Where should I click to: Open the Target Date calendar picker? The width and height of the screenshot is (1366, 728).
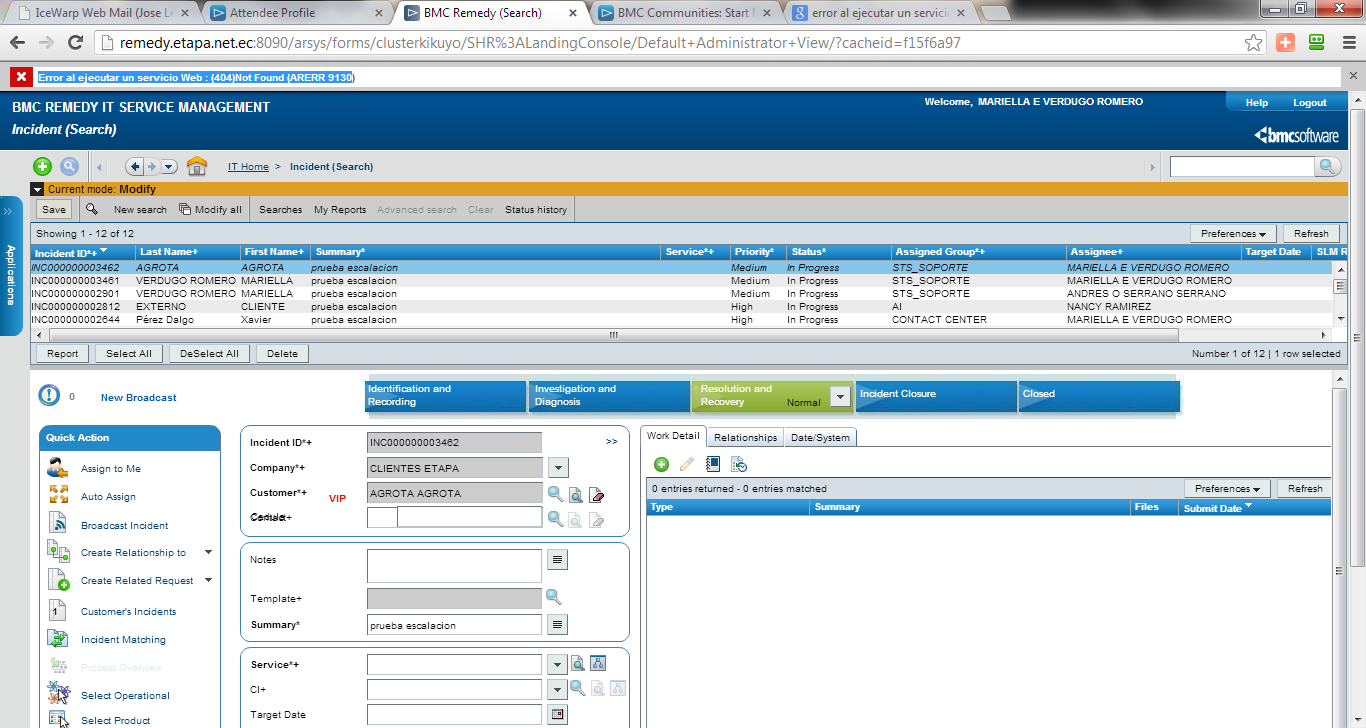(558, 714)
